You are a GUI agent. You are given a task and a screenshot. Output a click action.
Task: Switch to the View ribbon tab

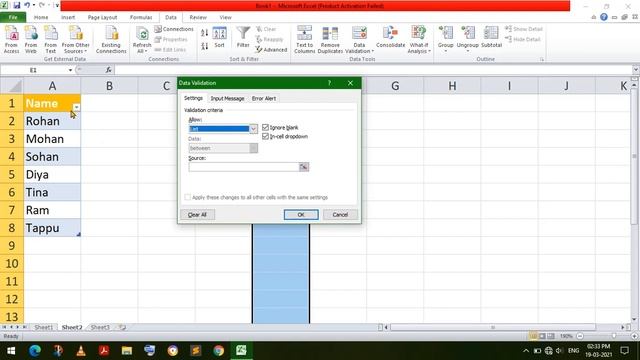coord(225,18)
